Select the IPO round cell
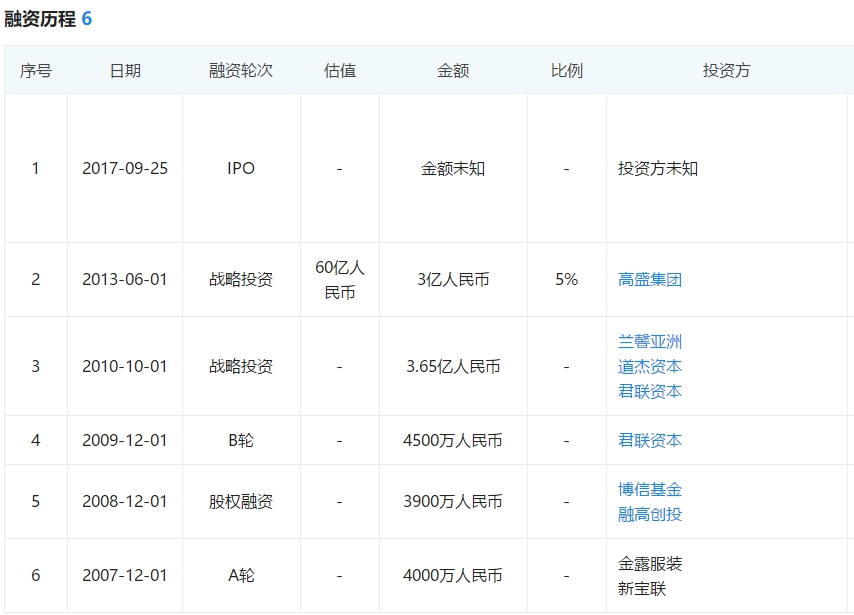 click(x=241, y=168)
